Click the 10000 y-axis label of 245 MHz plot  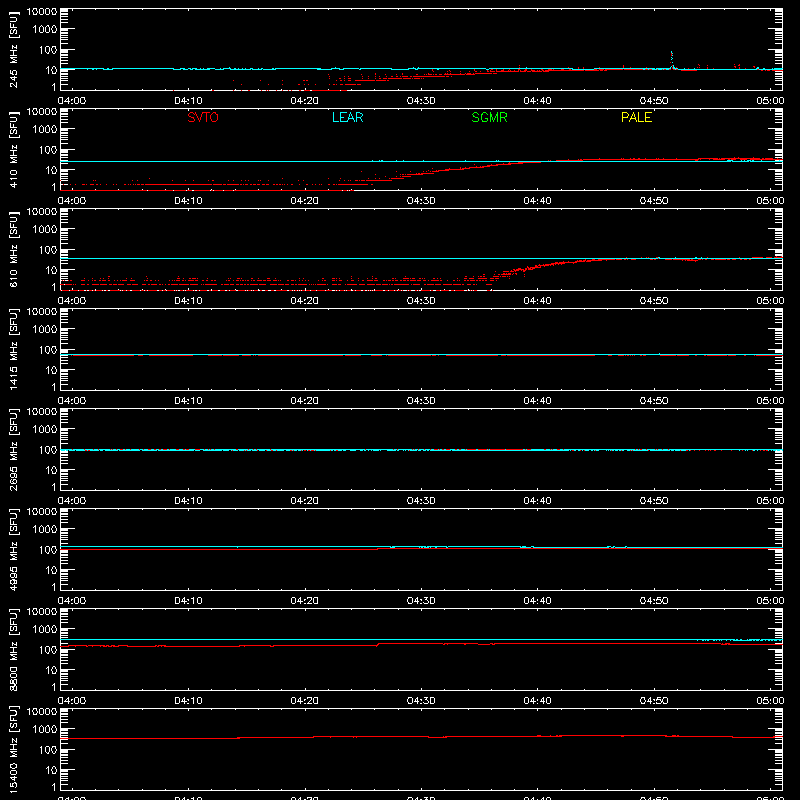point(42,12)
